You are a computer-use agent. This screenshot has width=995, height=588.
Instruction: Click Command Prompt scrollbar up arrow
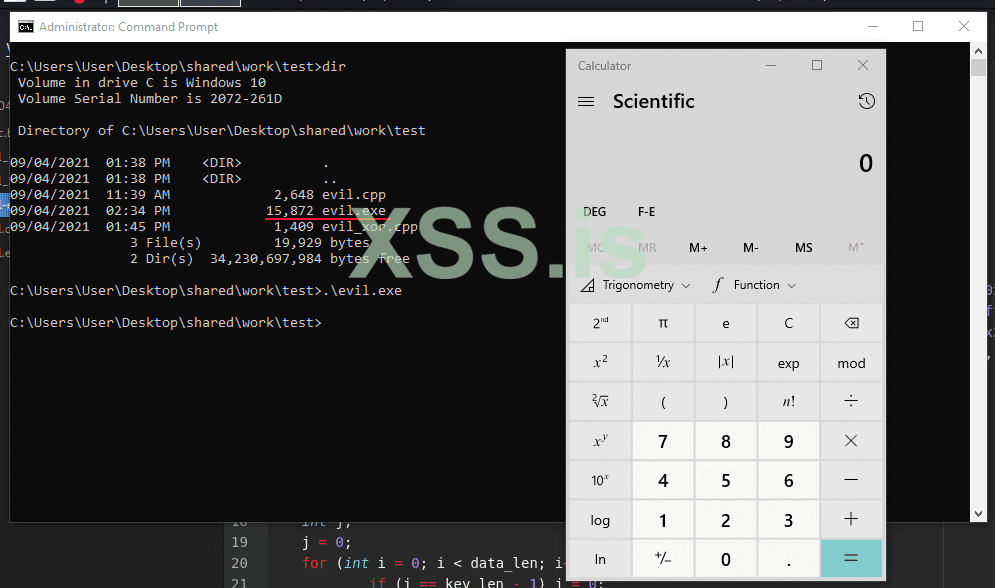(x=978, y=50)
